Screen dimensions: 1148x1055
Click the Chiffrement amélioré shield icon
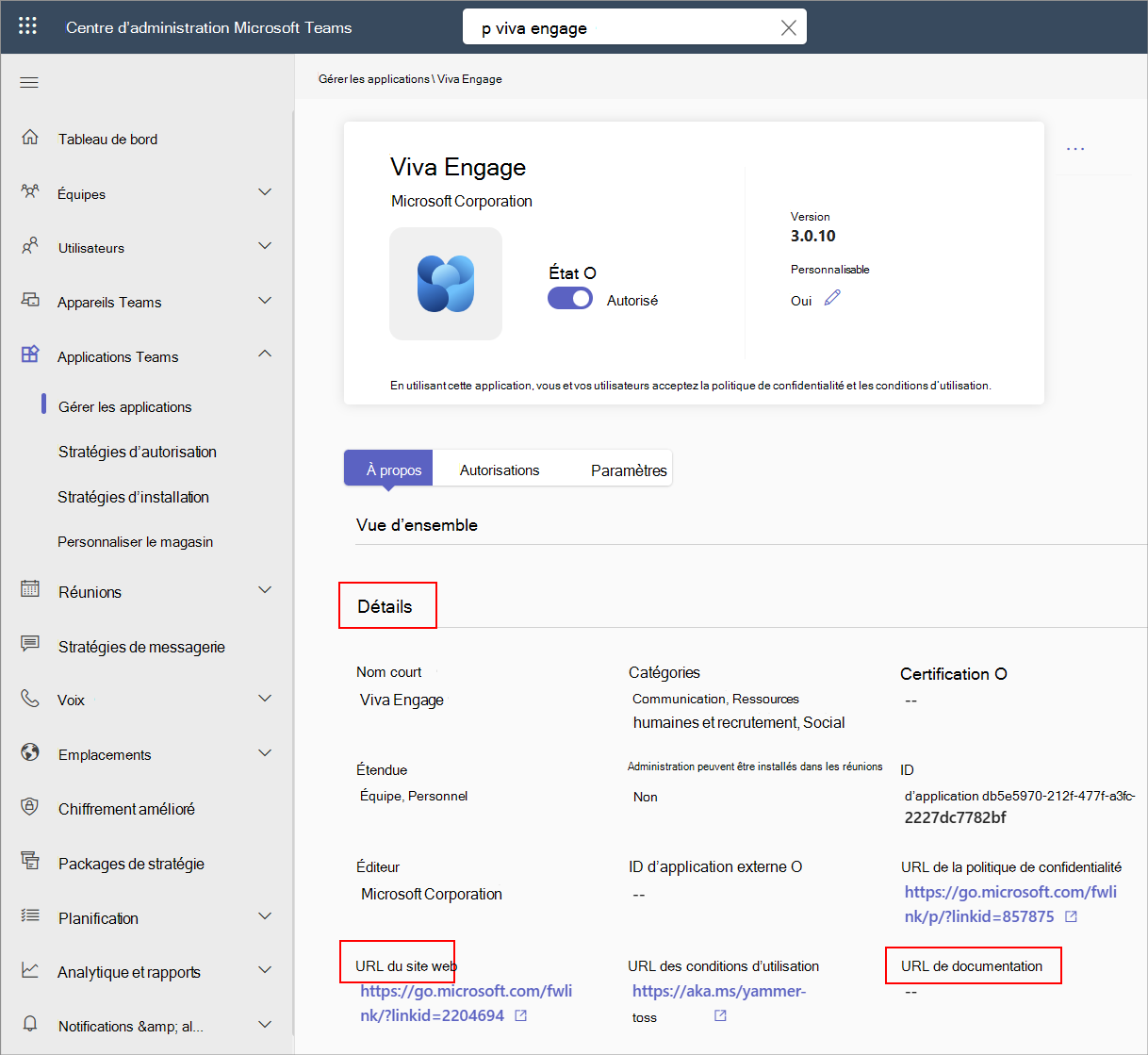pos(30,807)
